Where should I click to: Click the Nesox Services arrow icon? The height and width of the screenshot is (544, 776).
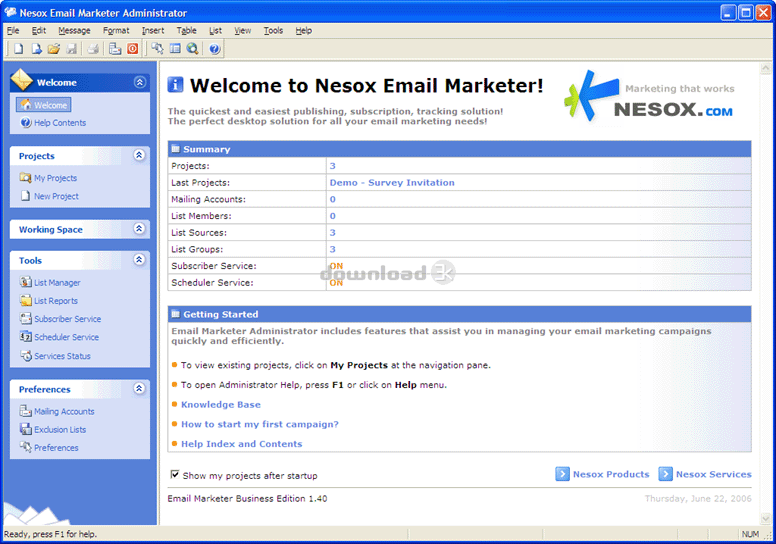[666, 474]
